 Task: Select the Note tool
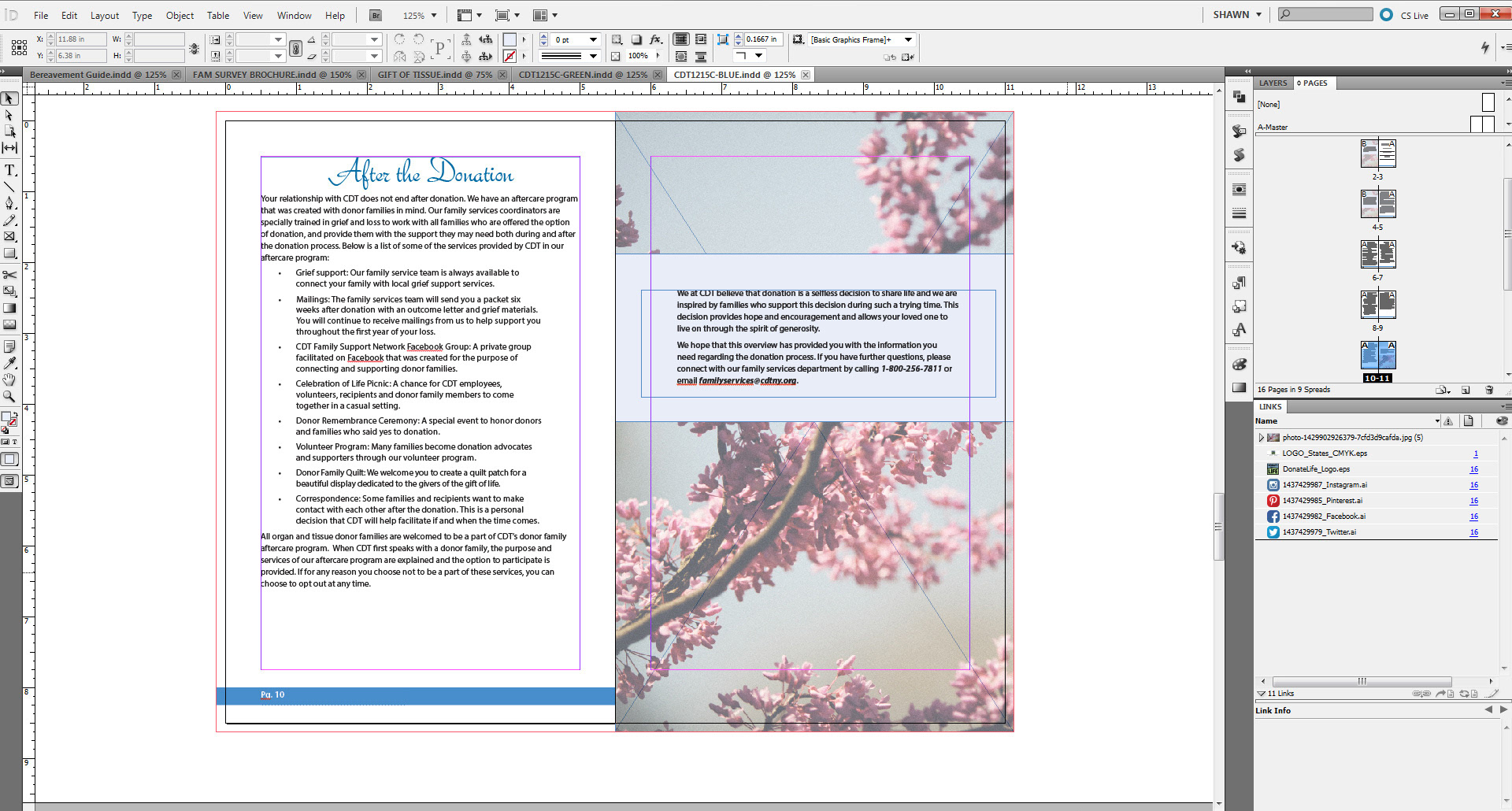tap(9, 346)
